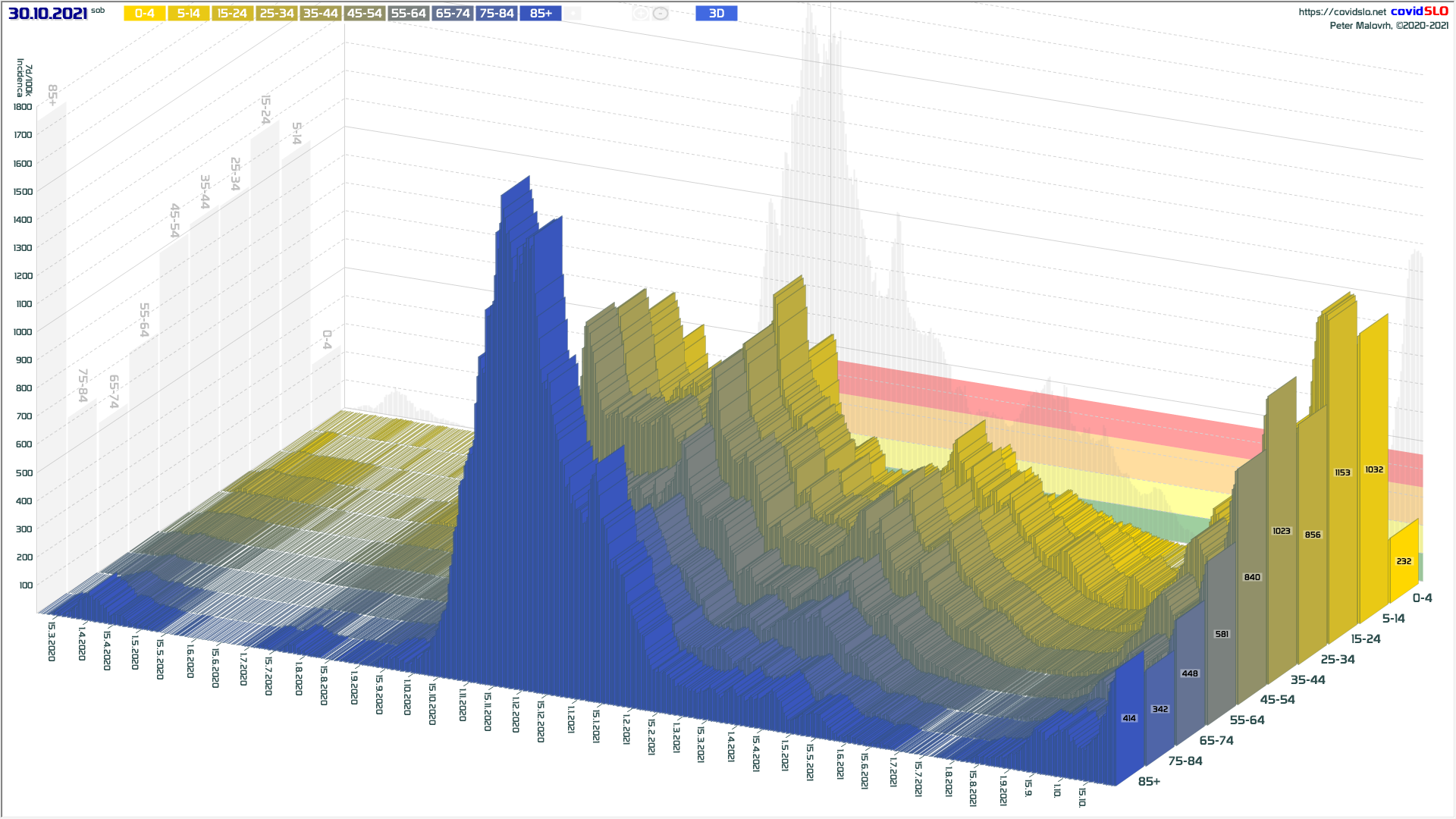Click the zoom out minus icon
Screen dimensions: 1456x819
coord(661,14)
